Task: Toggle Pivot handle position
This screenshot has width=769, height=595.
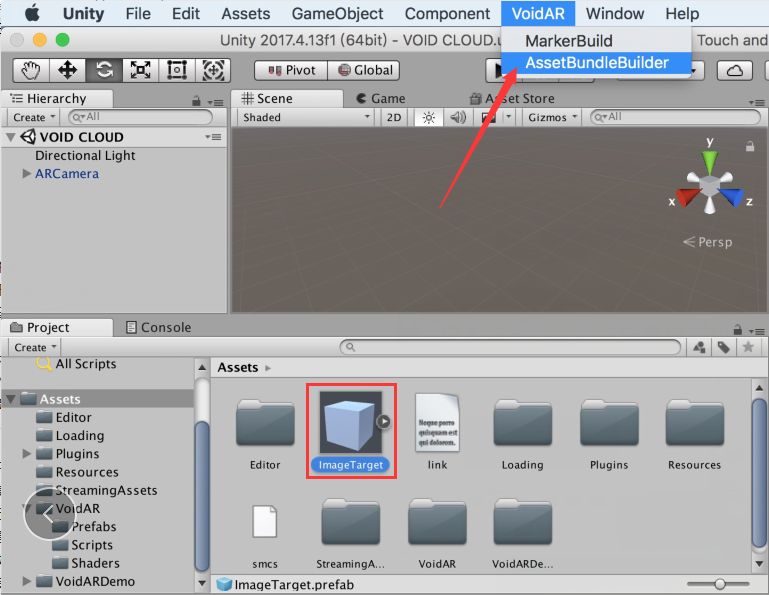Action: [x=291, y=70]
